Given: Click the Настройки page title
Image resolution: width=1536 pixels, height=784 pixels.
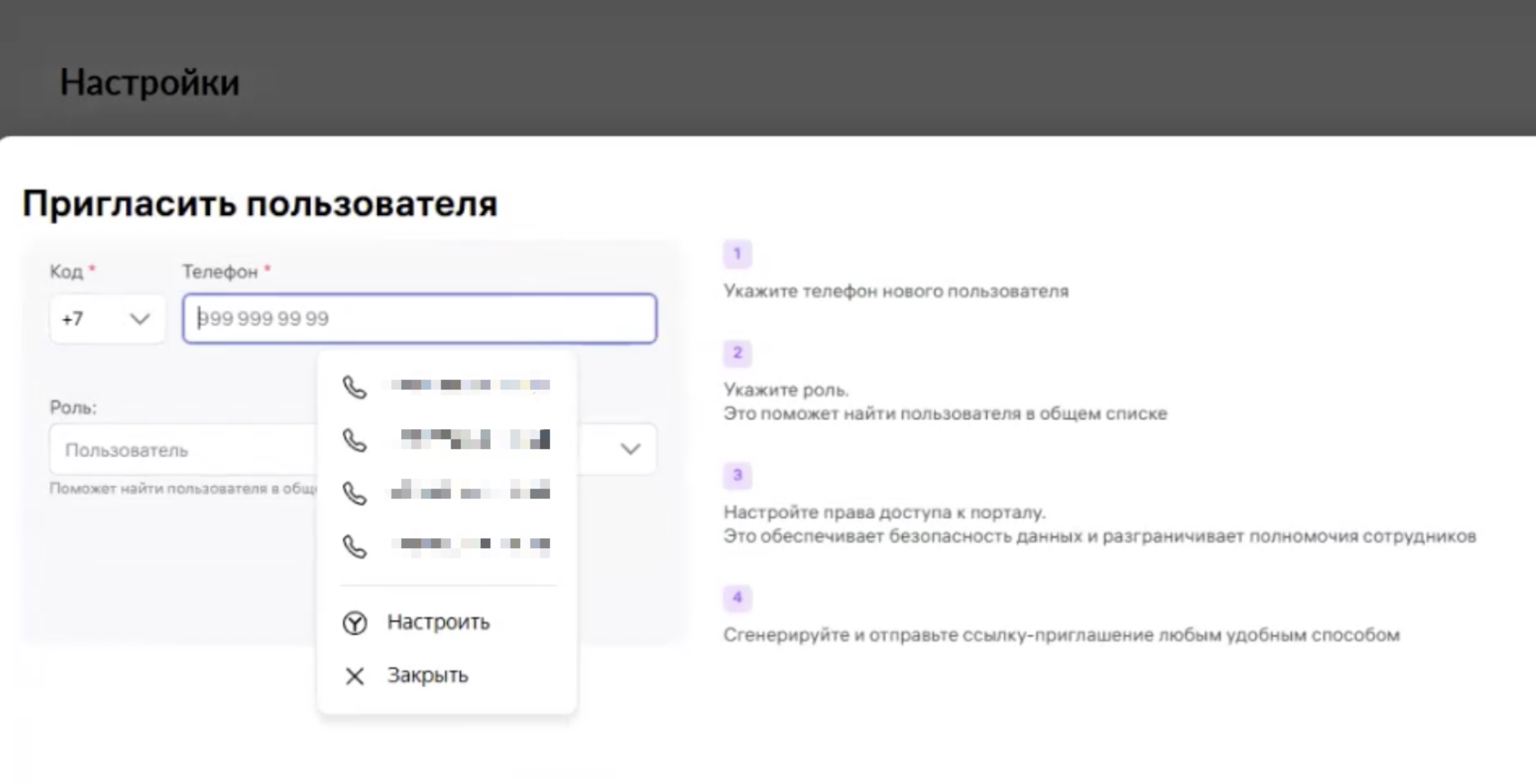Looking at the screenshot, I should [x=150, y=83].
